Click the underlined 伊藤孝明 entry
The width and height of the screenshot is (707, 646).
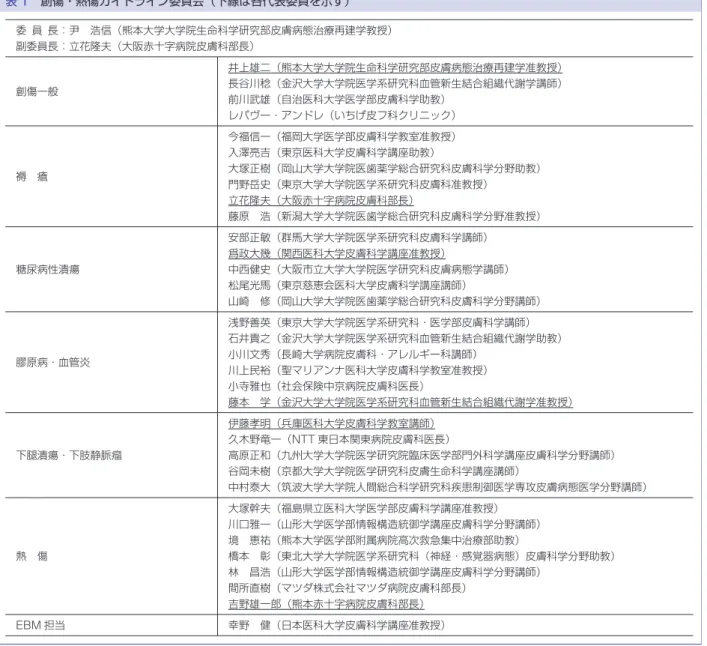coord(331,423)
